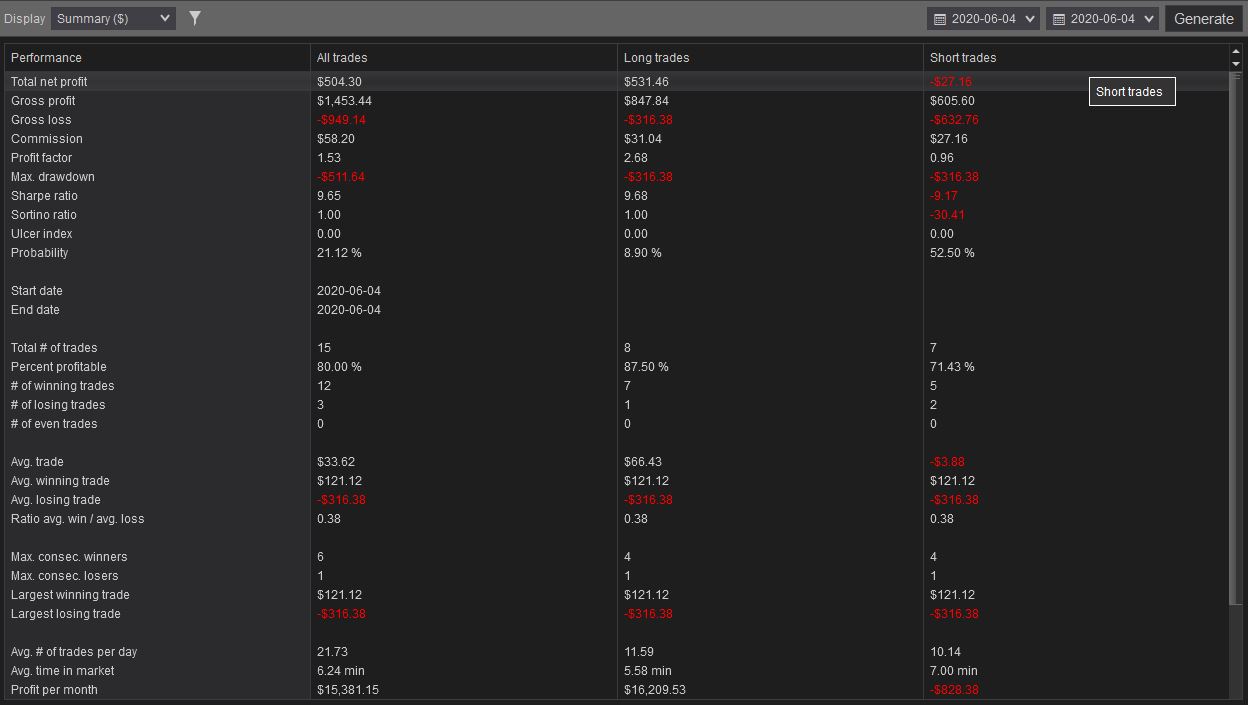Click the -$511.64 max drawdown value
Screen dimensions: 1248x705
click(x=341, y=177)
